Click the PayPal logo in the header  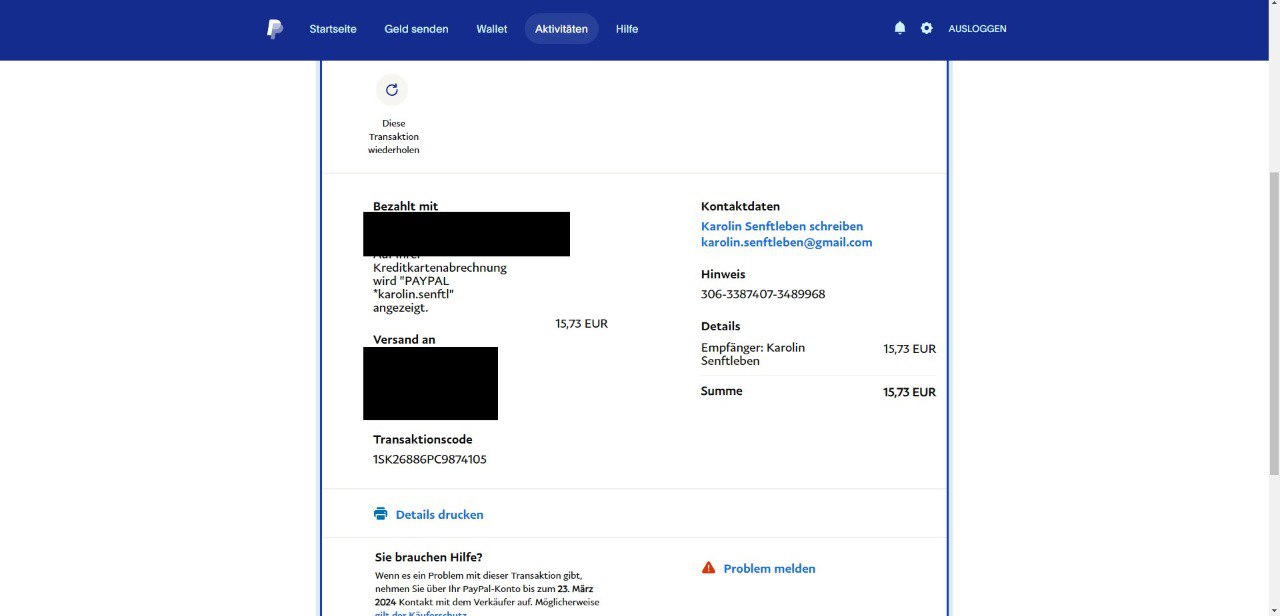click(x=275, y=29)
